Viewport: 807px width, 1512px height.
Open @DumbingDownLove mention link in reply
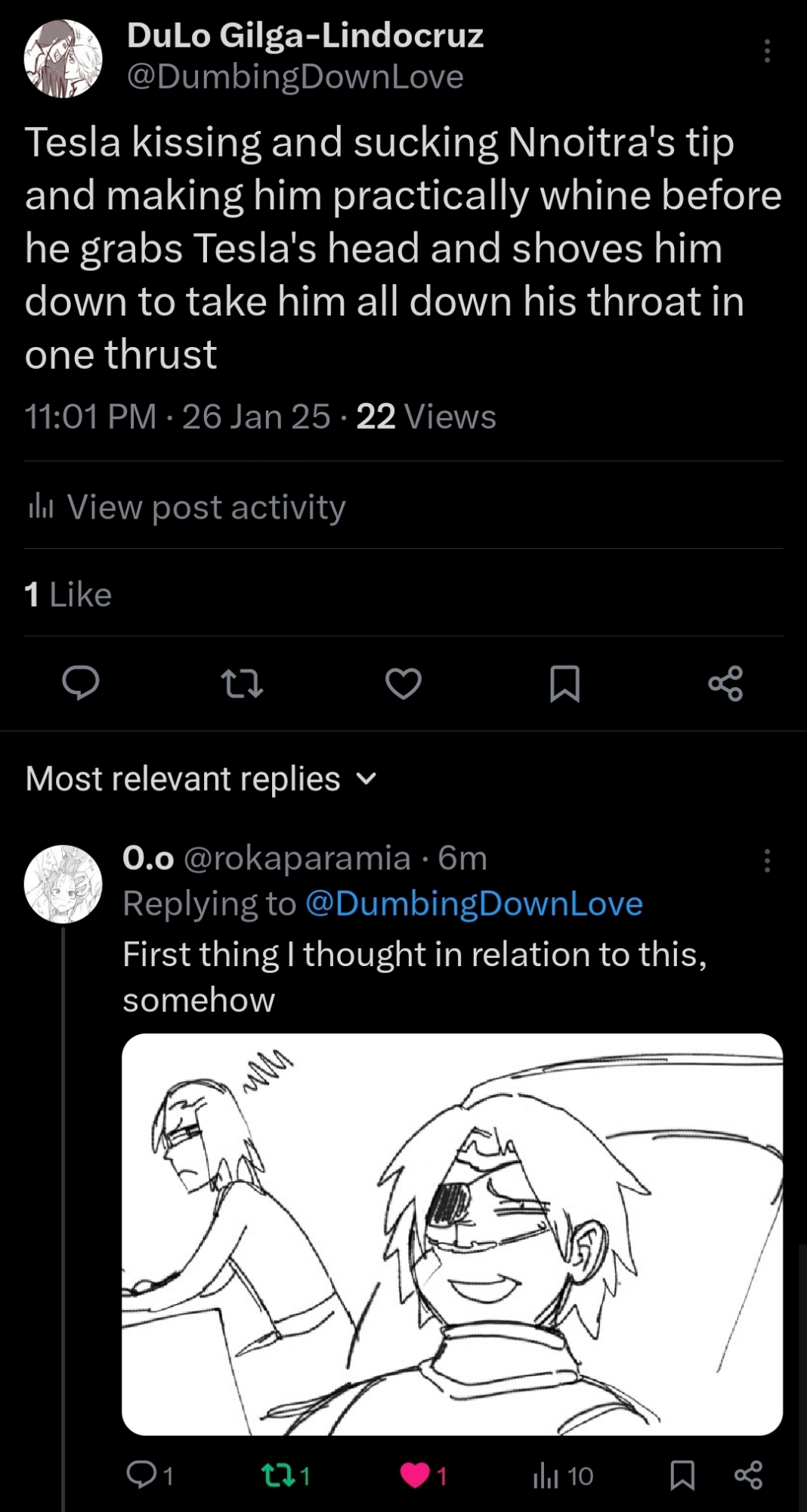click(474, 904)
